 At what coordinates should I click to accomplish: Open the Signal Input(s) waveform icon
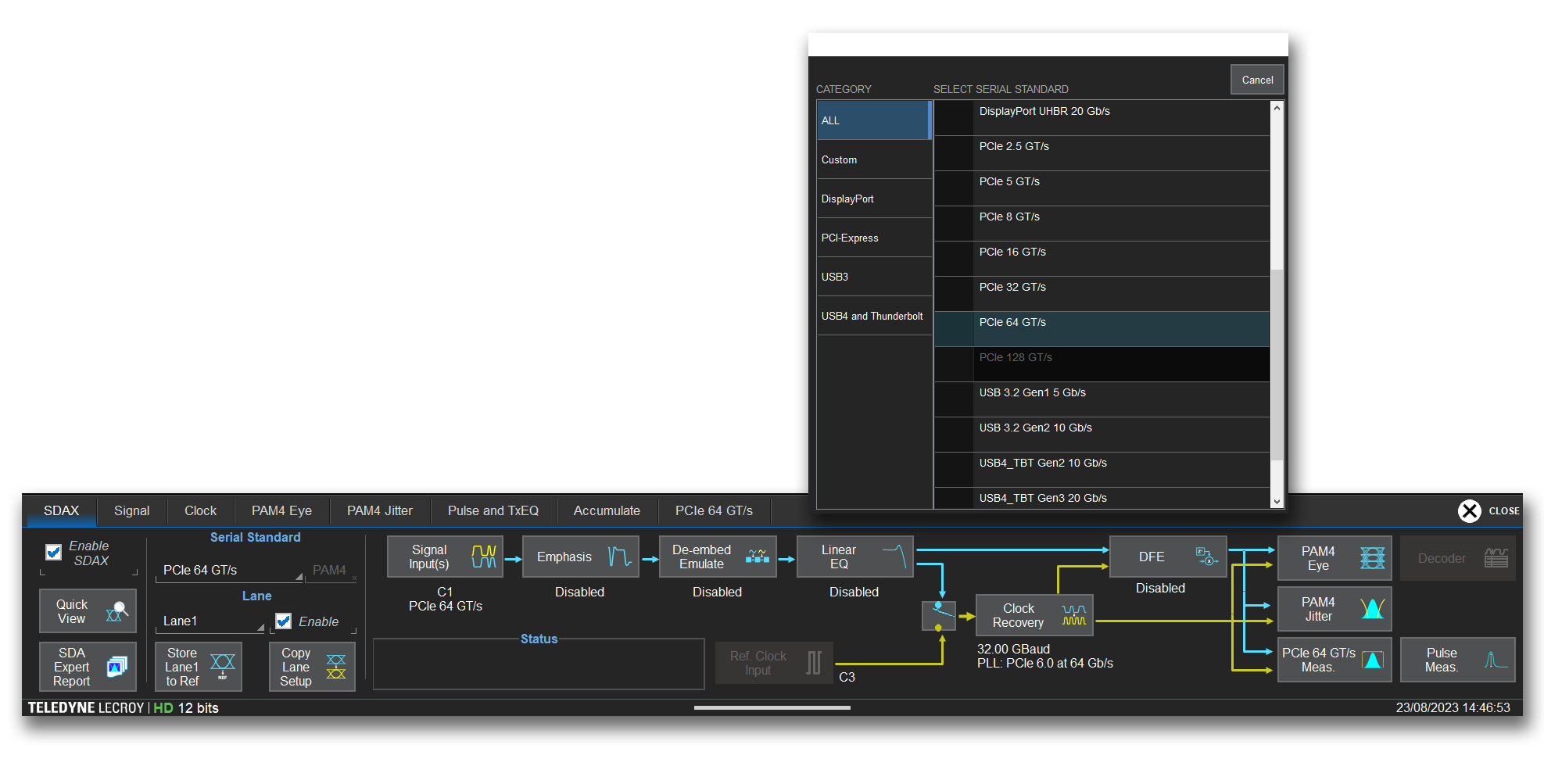click(x=484, y=557)
